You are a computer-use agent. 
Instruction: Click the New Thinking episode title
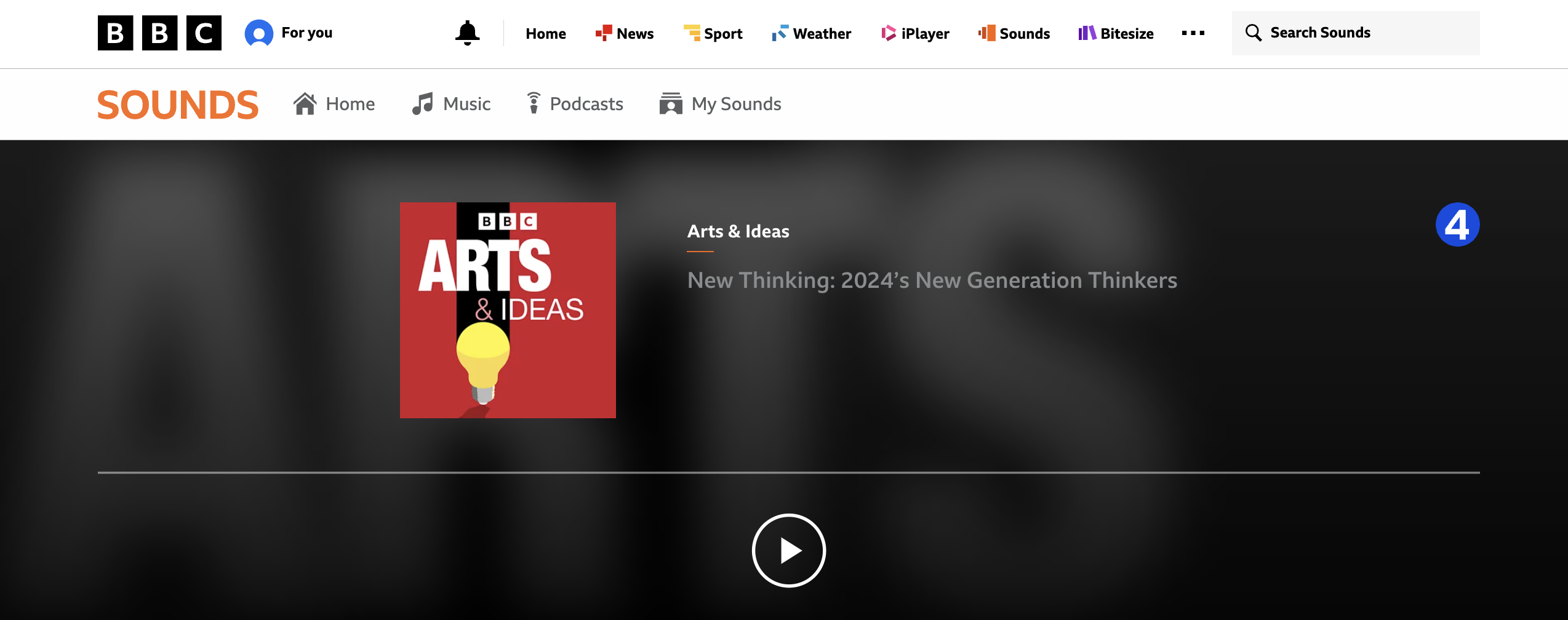click(x=932, y=280)
